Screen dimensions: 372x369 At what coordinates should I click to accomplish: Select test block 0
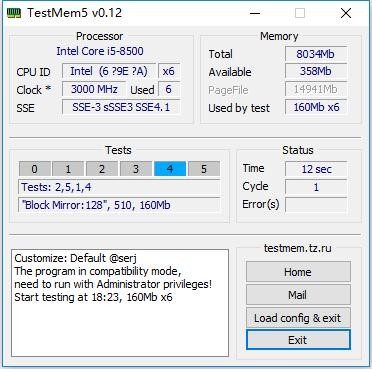point(35,169)
